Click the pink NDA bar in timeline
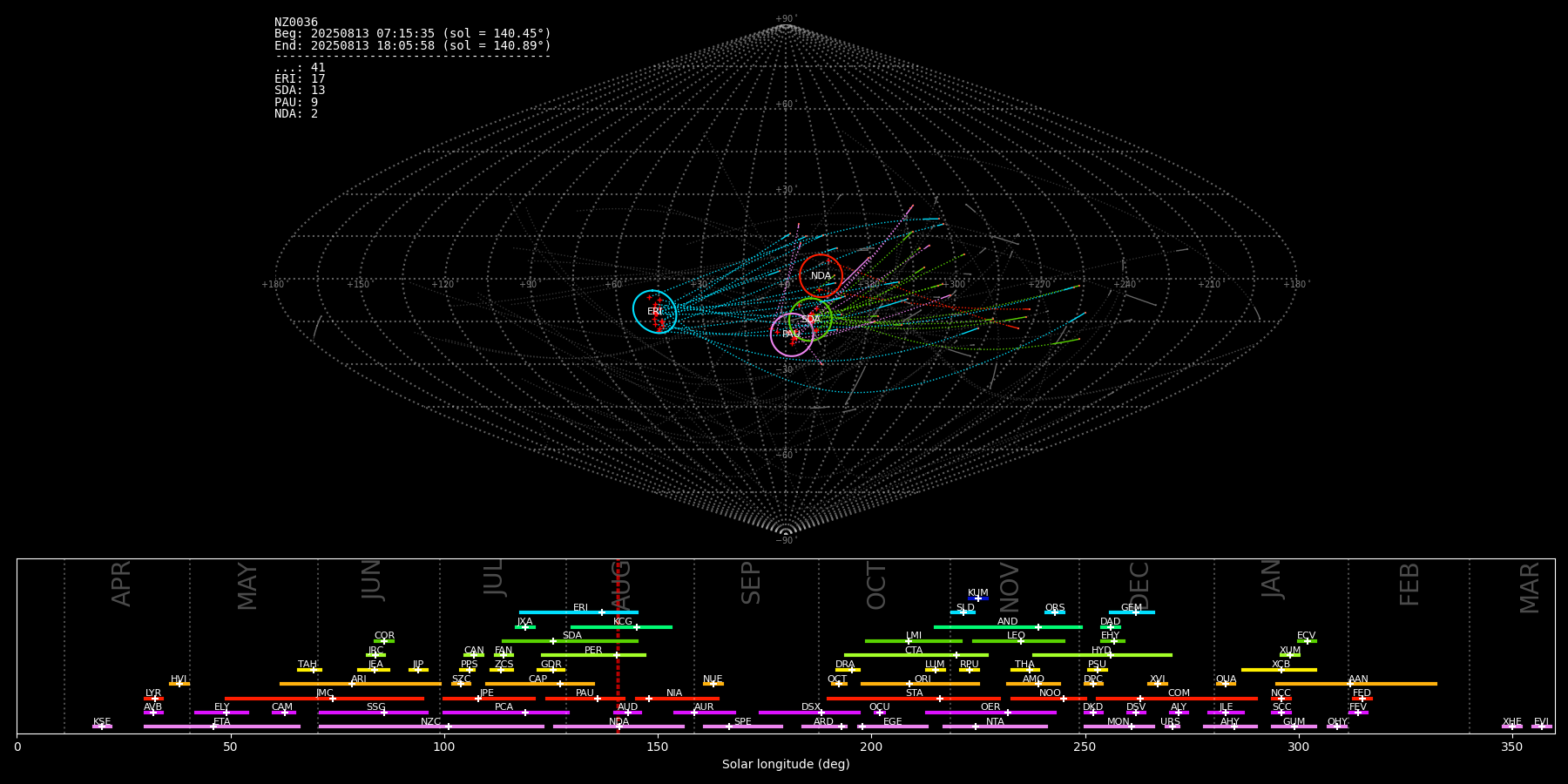 (x=618, y=727)
